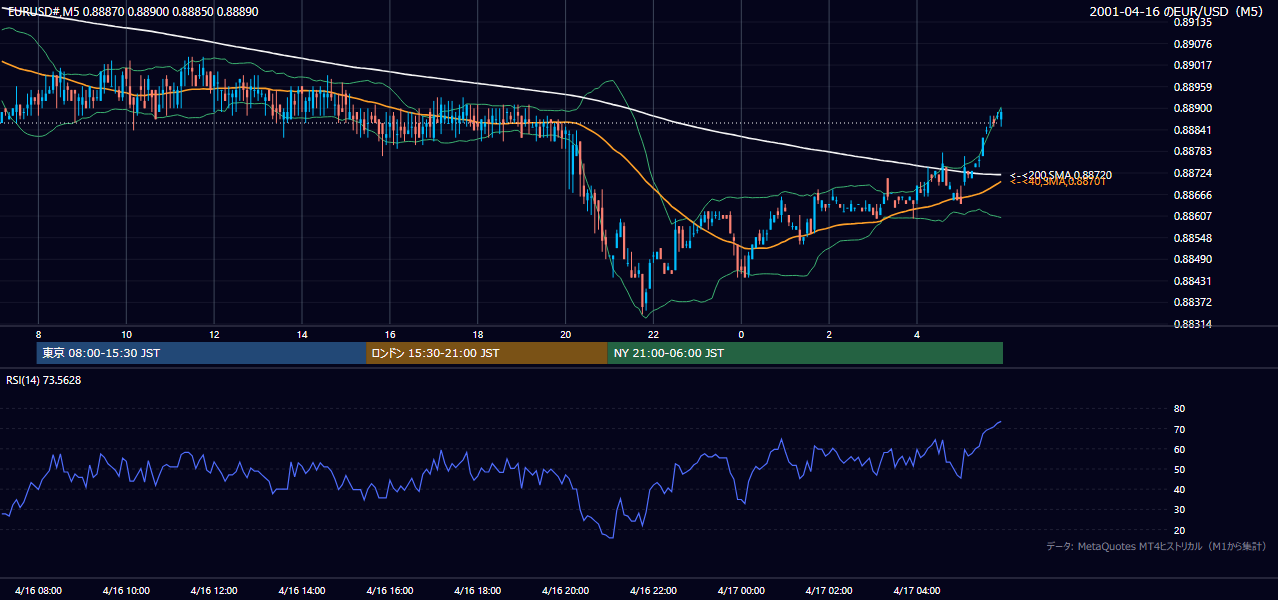Click hour label 22 on chart time axis
Viewport: 1278px width, 600px height.
tap(653, 334)
